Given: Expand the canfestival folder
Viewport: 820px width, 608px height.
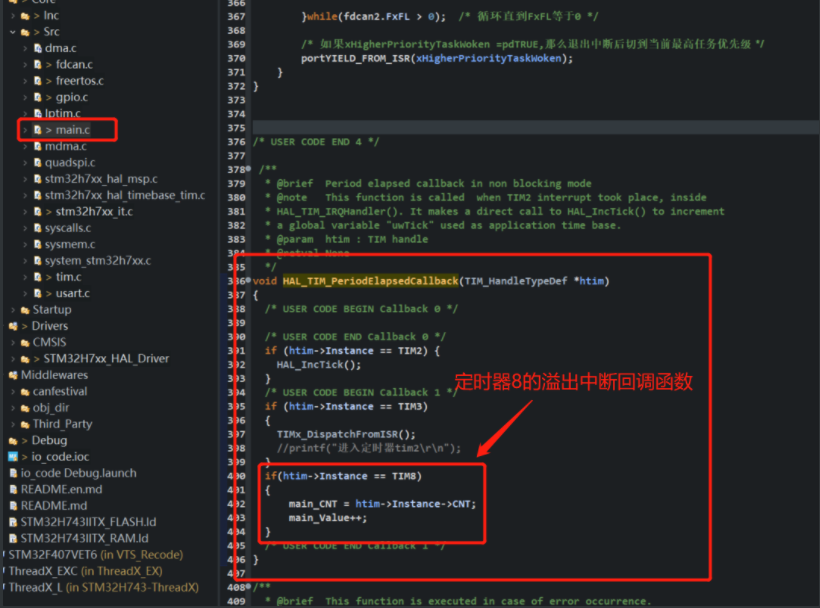Looking at the screenshot, I should [x=13, y=391].
